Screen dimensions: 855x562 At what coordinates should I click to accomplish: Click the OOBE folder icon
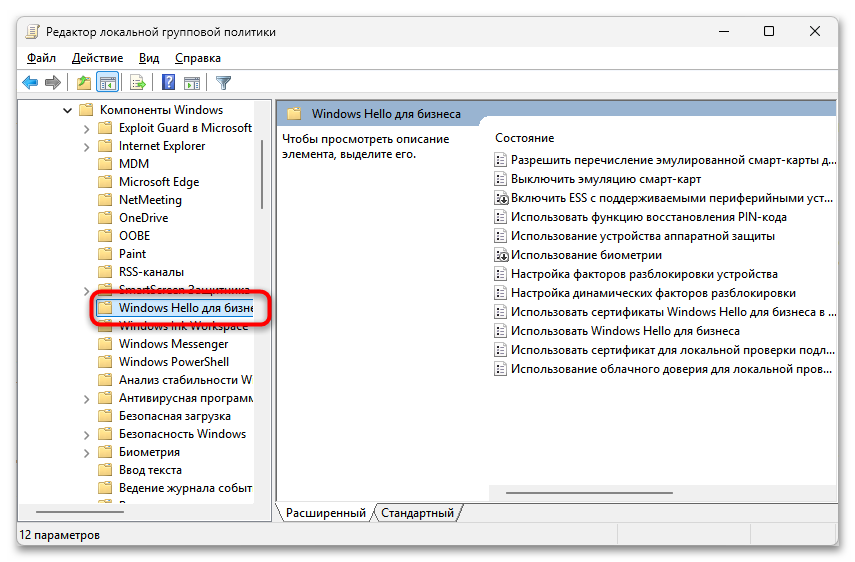105,235
